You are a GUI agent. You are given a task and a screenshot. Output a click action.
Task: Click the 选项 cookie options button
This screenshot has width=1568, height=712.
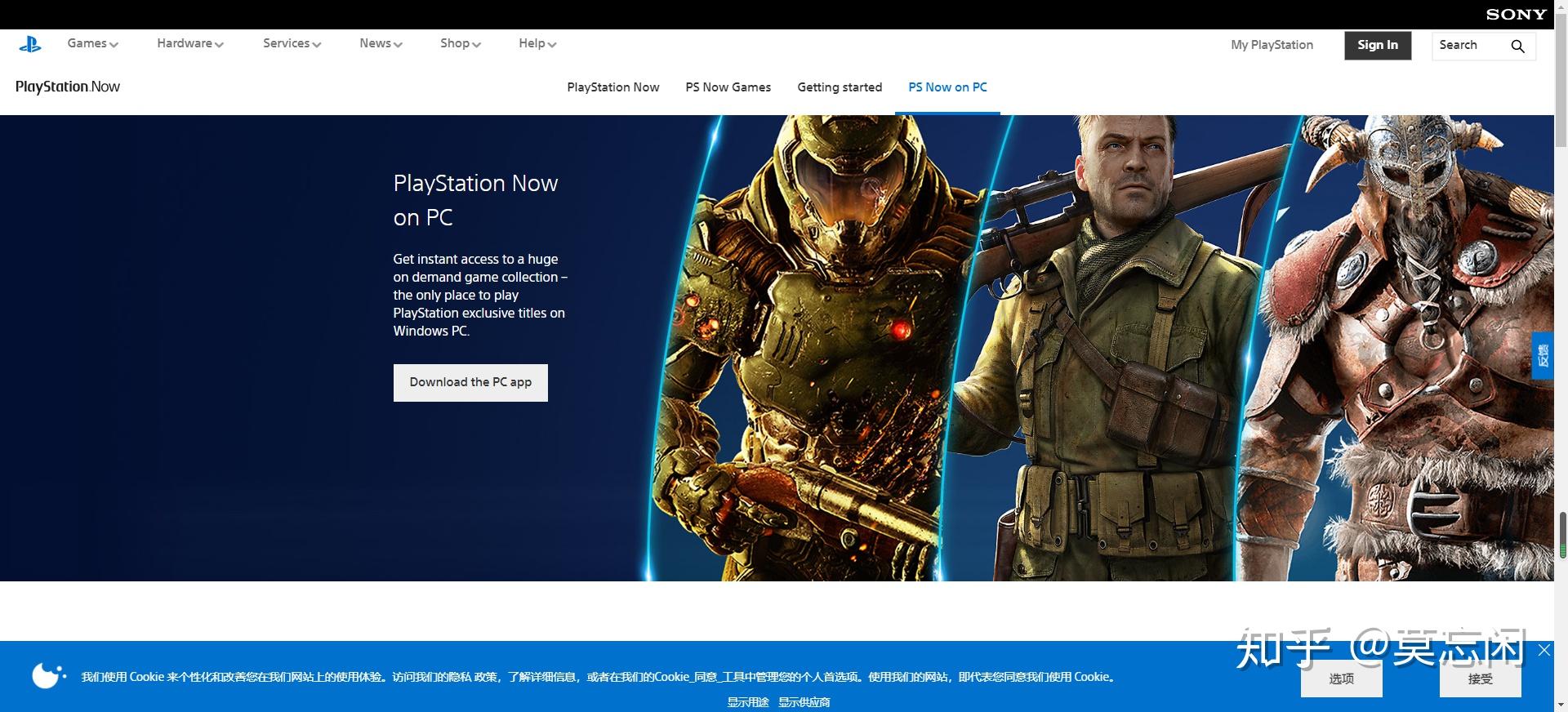[1341, 679]
